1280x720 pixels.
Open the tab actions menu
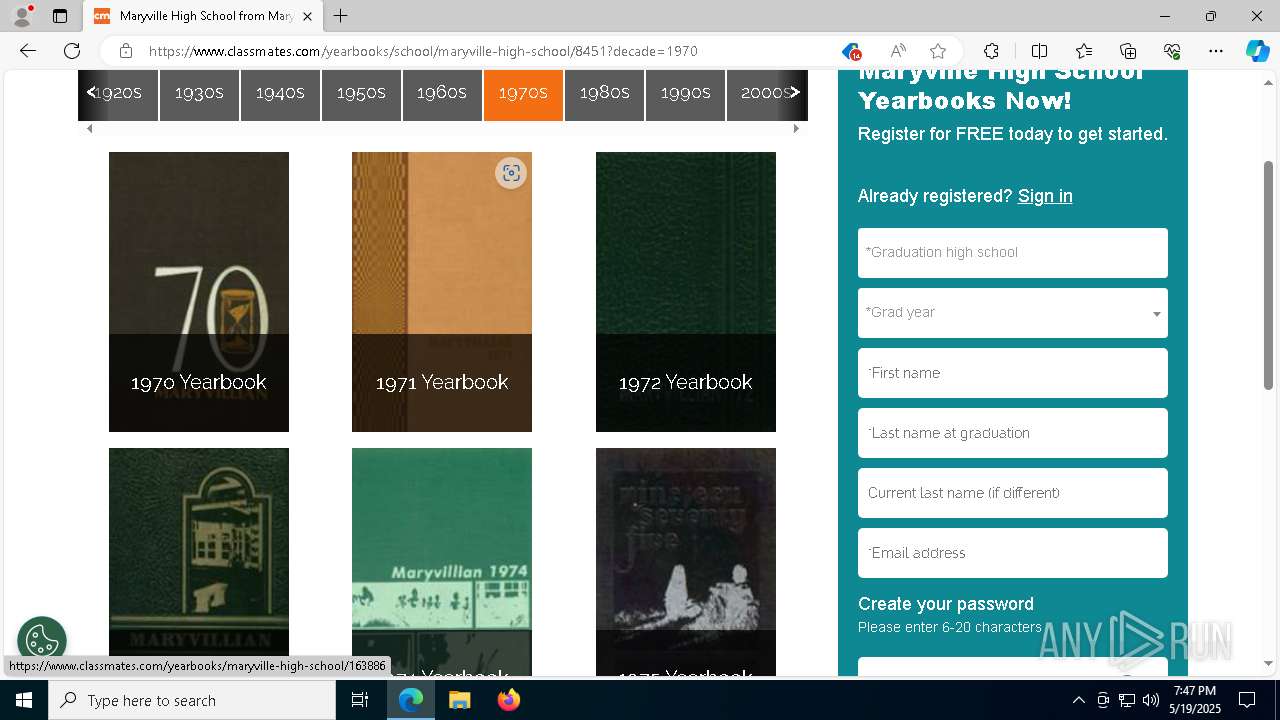(x=60, y=16)
